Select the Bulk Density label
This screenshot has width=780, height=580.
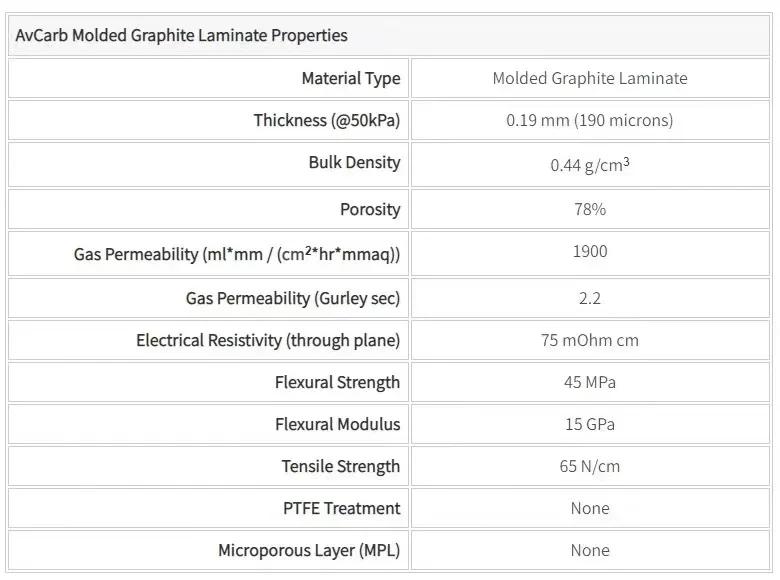coord(354,162)
